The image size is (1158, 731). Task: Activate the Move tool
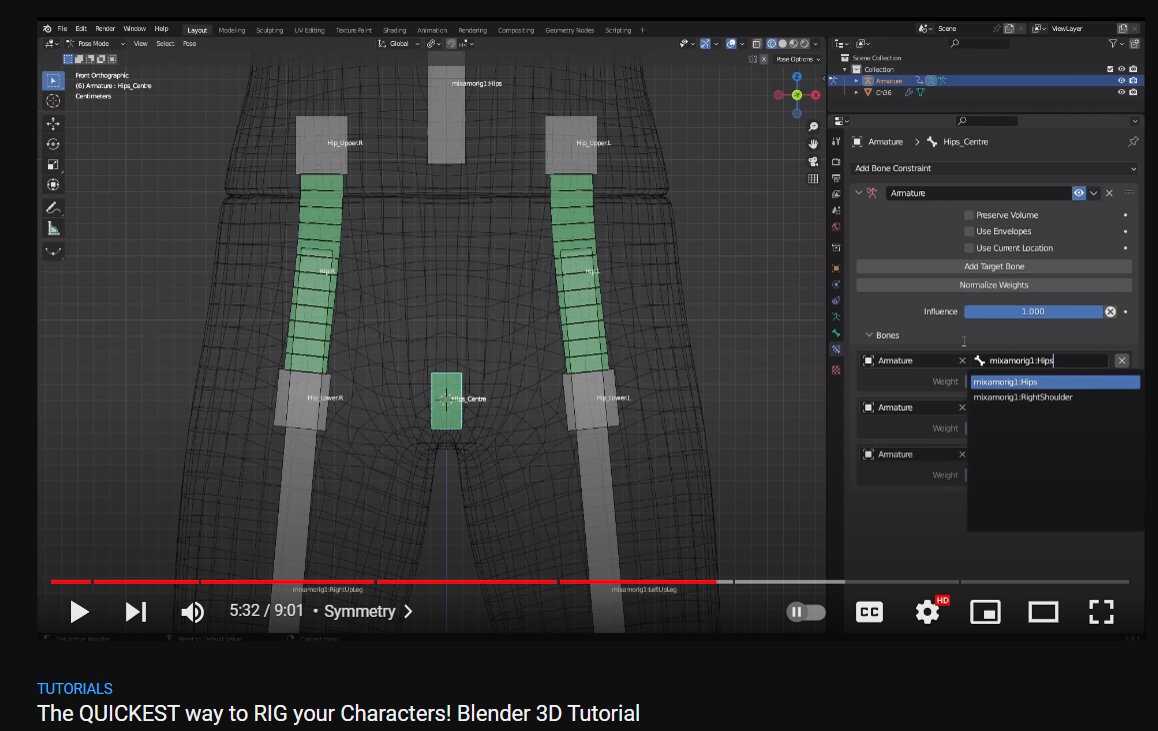coord(53,123)
